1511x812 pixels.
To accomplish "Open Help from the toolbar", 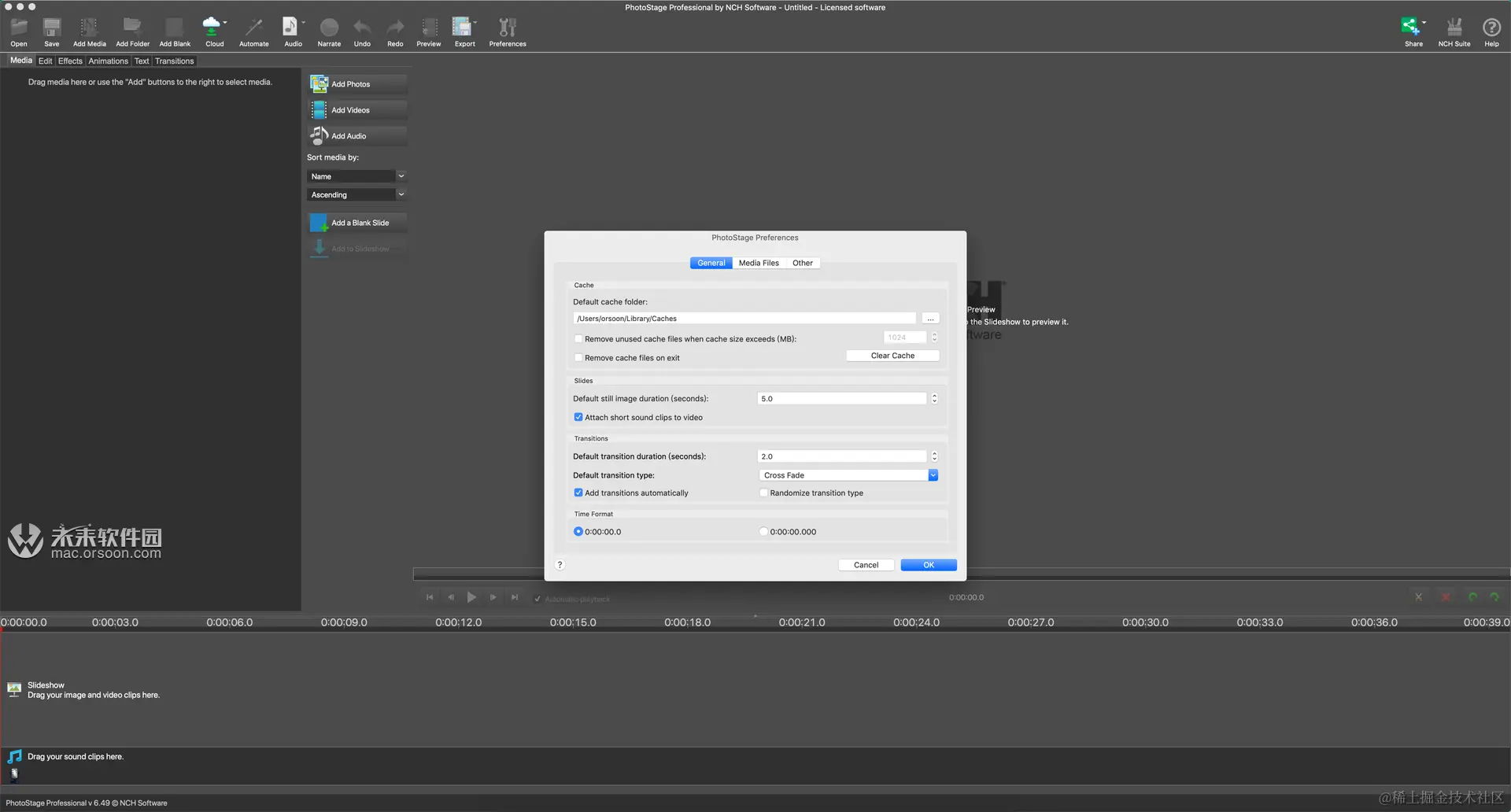I will pyautogui.click(x=1491, y=32).
